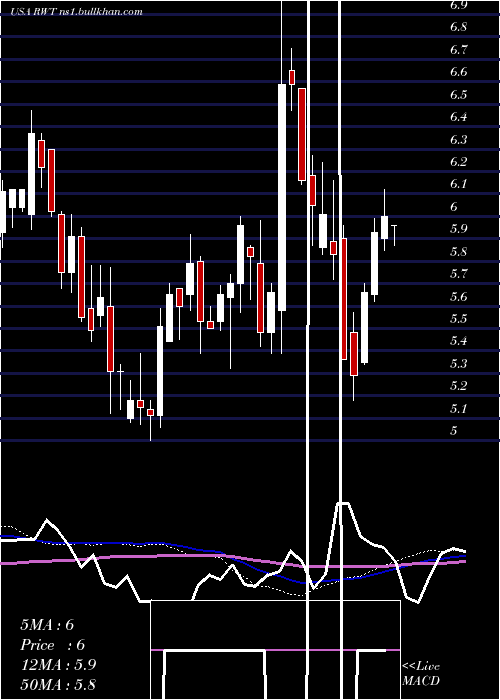Select the small red candle at the 6.6 peak

[x=292, y=77]
